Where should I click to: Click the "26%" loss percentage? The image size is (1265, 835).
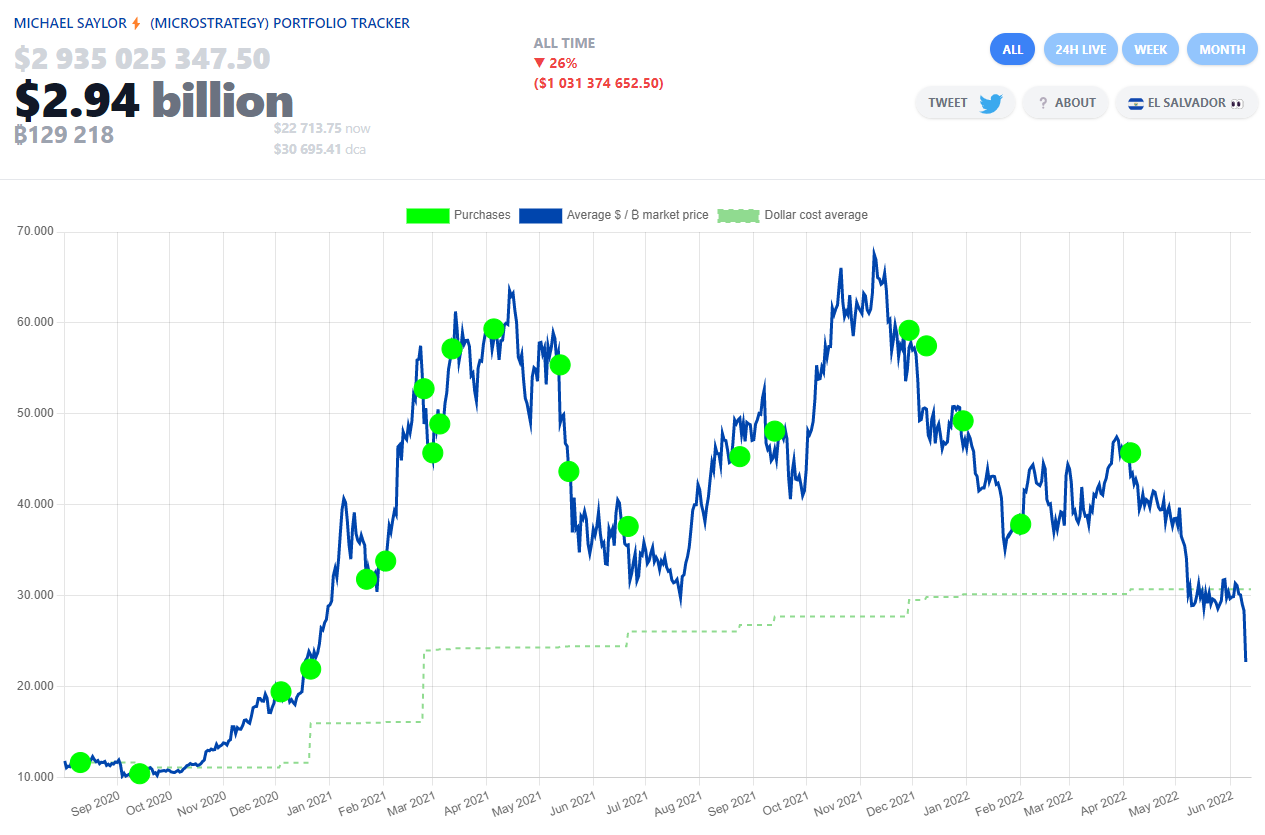pos(564,63)
